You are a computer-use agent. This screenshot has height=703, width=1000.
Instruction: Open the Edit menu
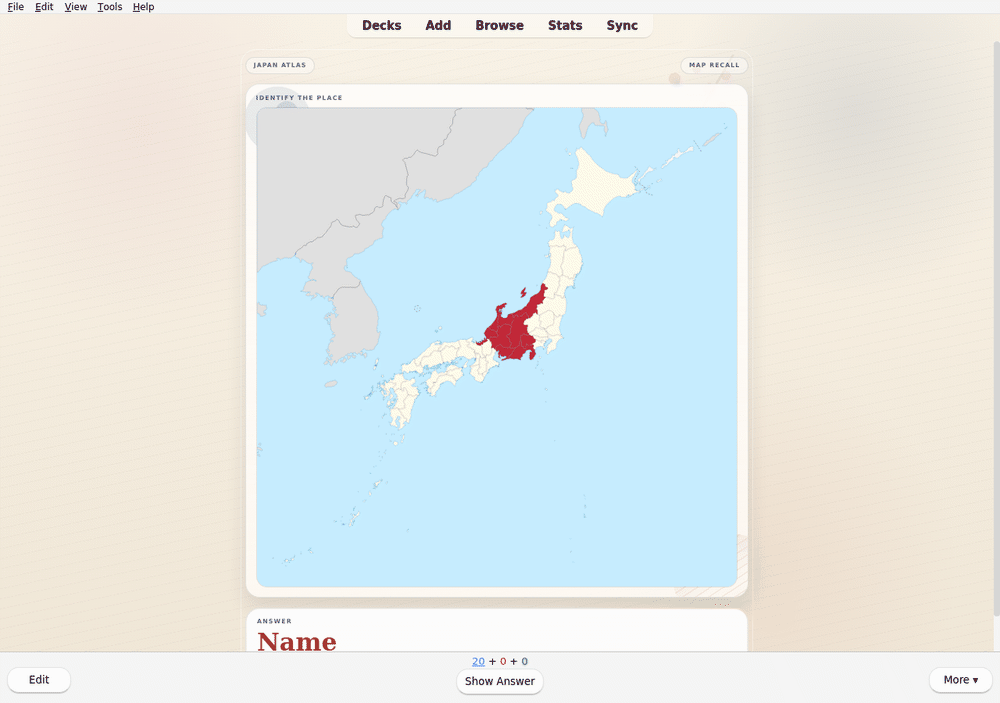click(x=44, y=7)
